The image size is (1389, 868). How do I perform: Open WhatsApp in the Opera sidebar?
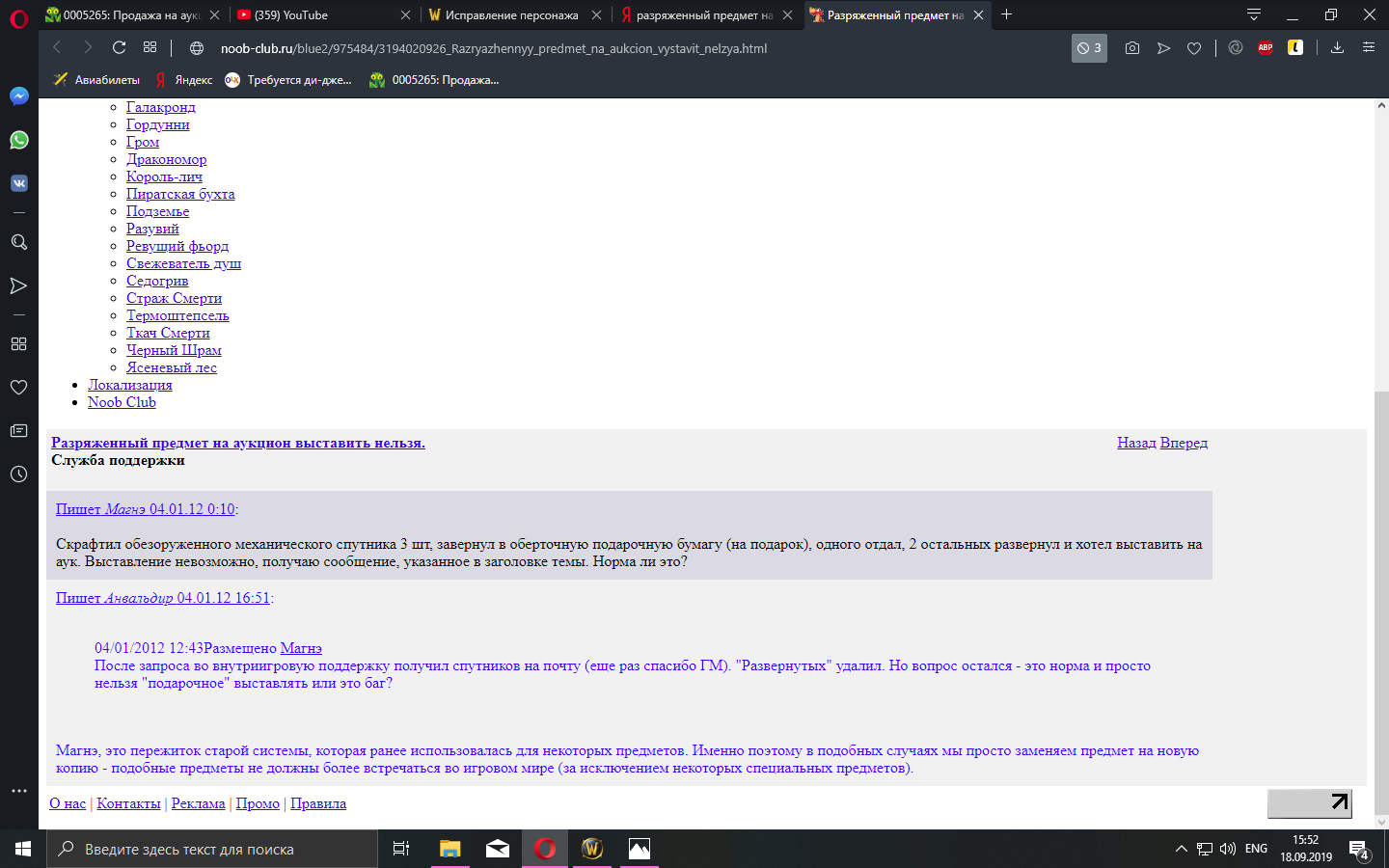[x=18, y=140]
